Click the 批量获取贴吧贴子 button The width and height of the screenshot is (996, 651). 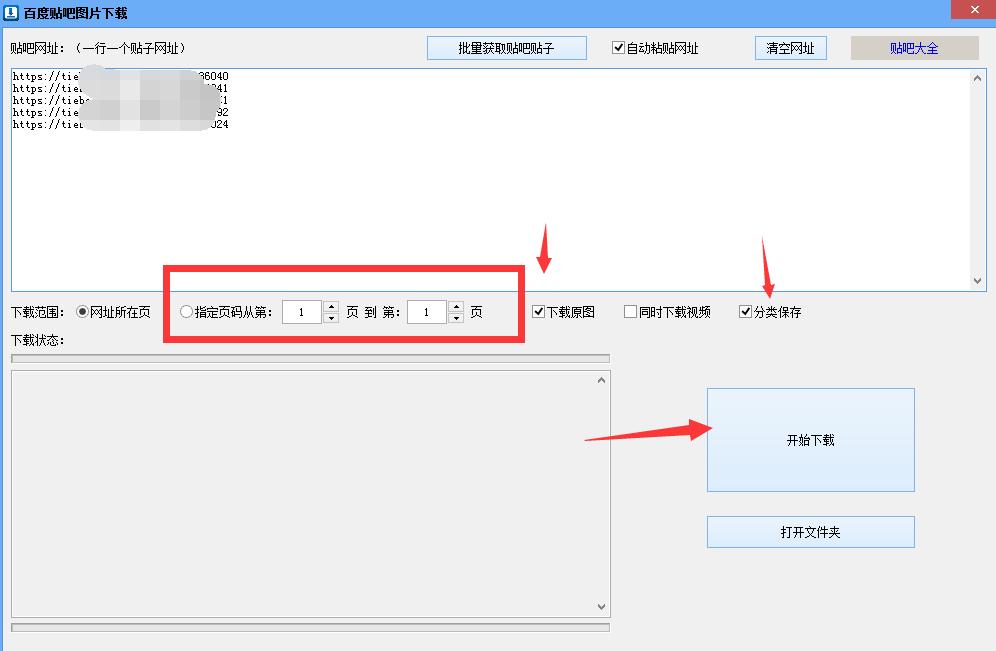tap(506, 48)
